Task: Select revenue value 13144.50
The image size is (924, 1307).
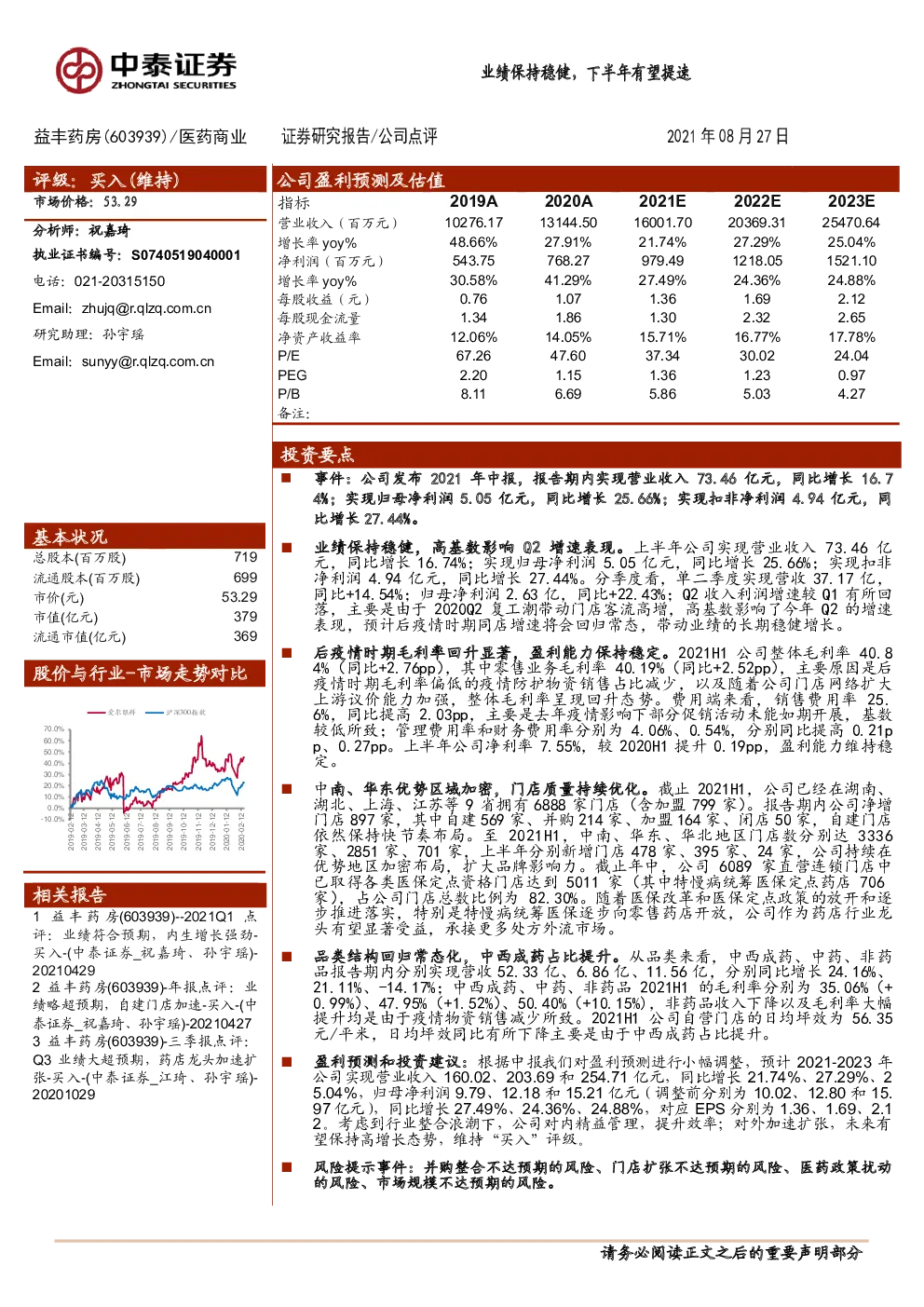Action: click(568, 223)
